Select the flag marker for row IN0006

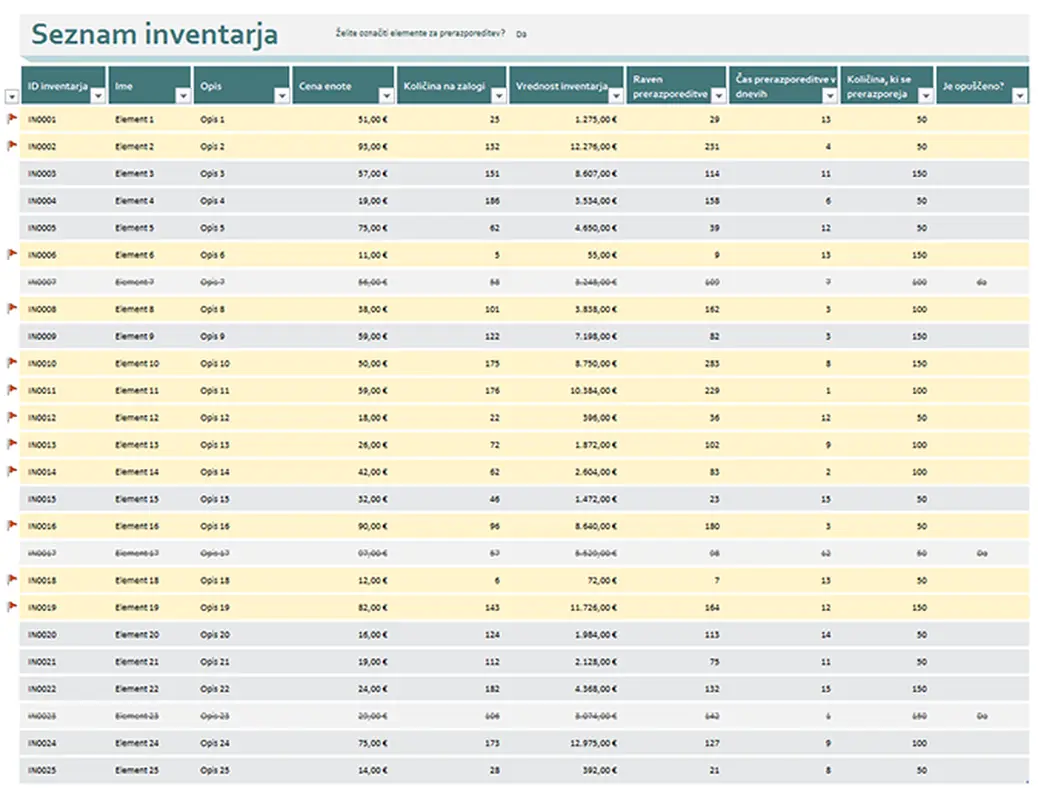[13, 254]
